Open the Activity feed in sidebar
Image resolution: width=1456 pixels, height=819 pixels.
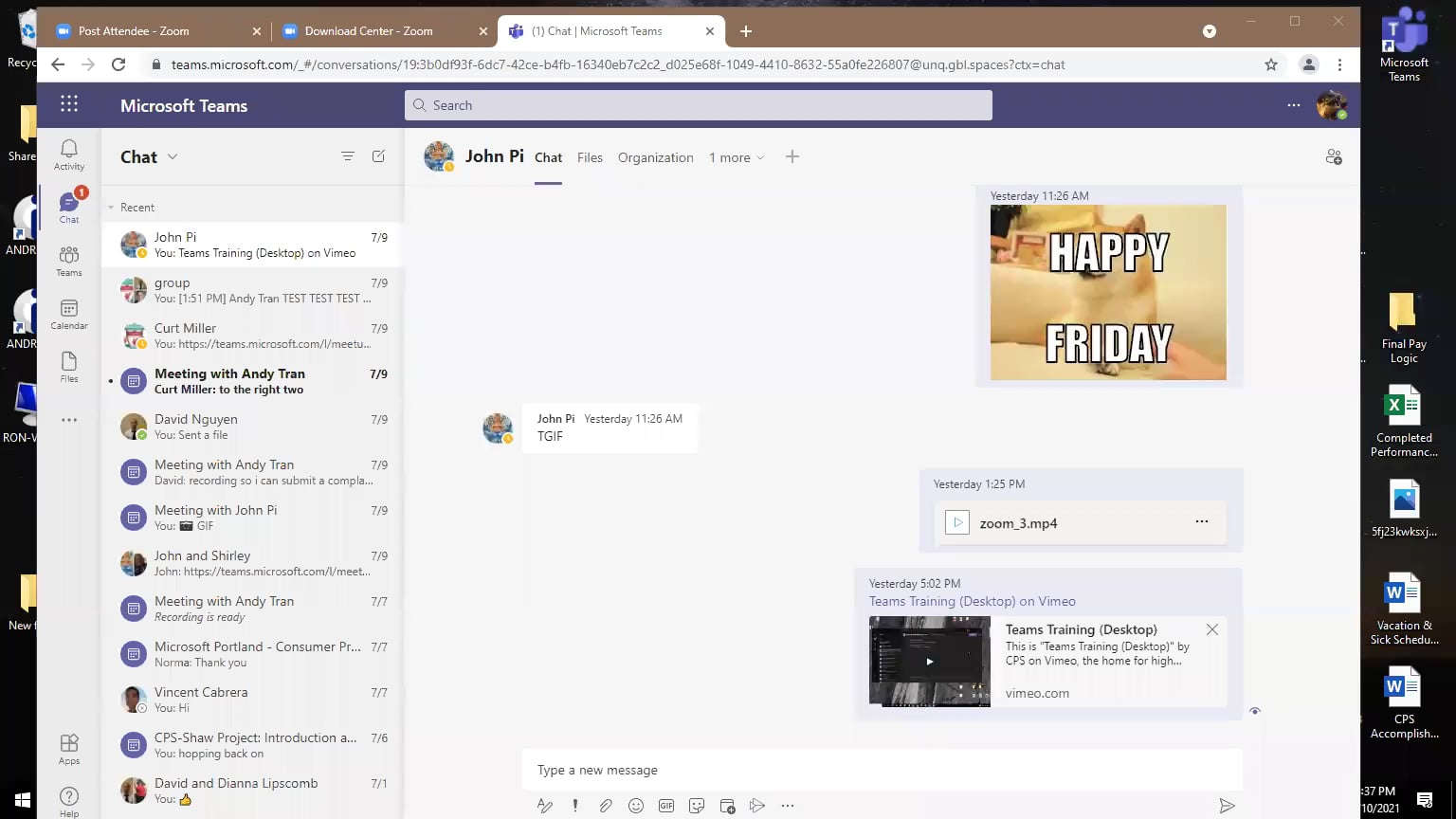[69, 155]
